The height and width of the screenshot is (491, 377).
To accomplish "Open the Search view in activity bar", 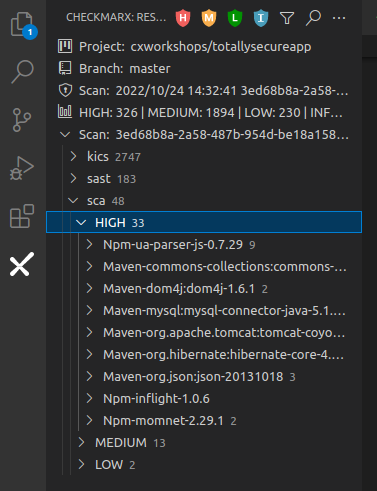I will (23, 71).
